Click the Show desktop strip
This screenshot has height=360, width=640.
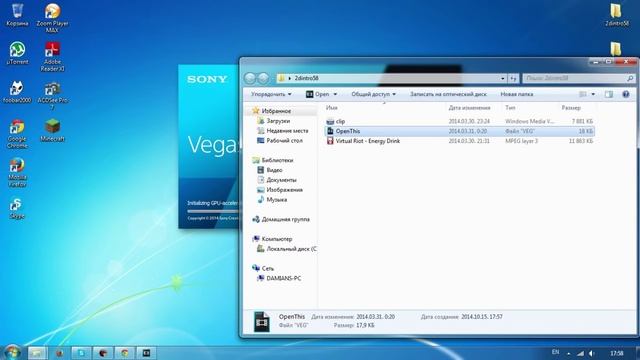click(x=637, y=353)
